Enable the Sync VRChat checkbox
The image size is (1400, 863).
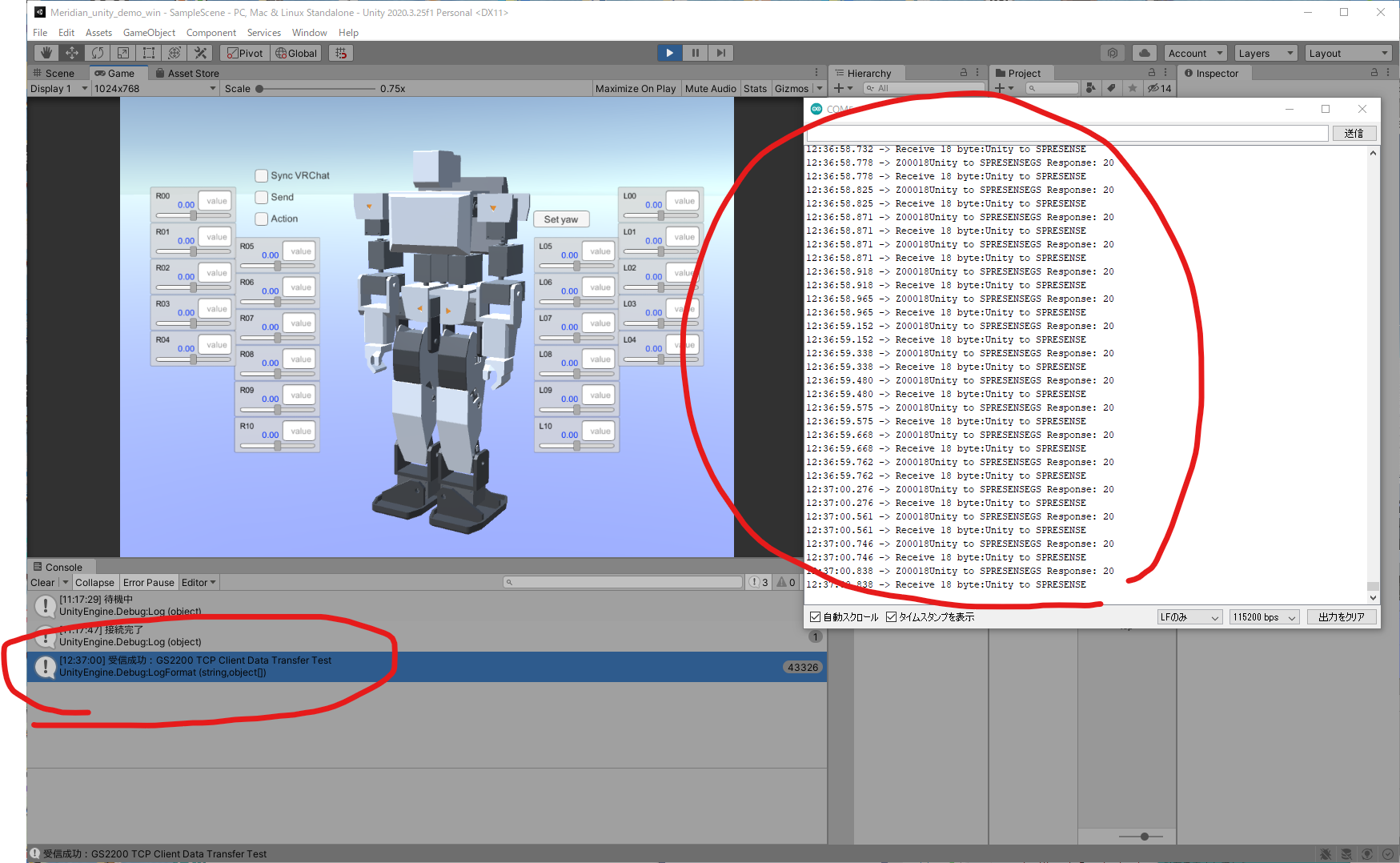262,176
